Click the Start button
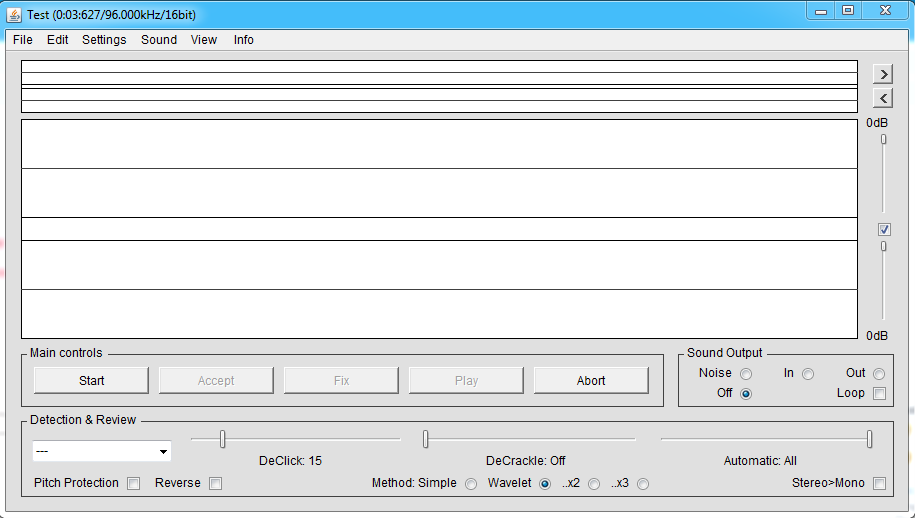The height and width of the screenshot is (518, 915). [91, 380]
